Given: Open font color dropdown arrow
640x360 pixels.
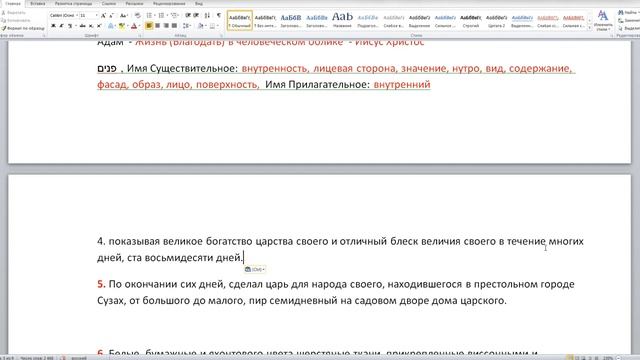Looking at the screenshot, I should click(x=140, y=26).
